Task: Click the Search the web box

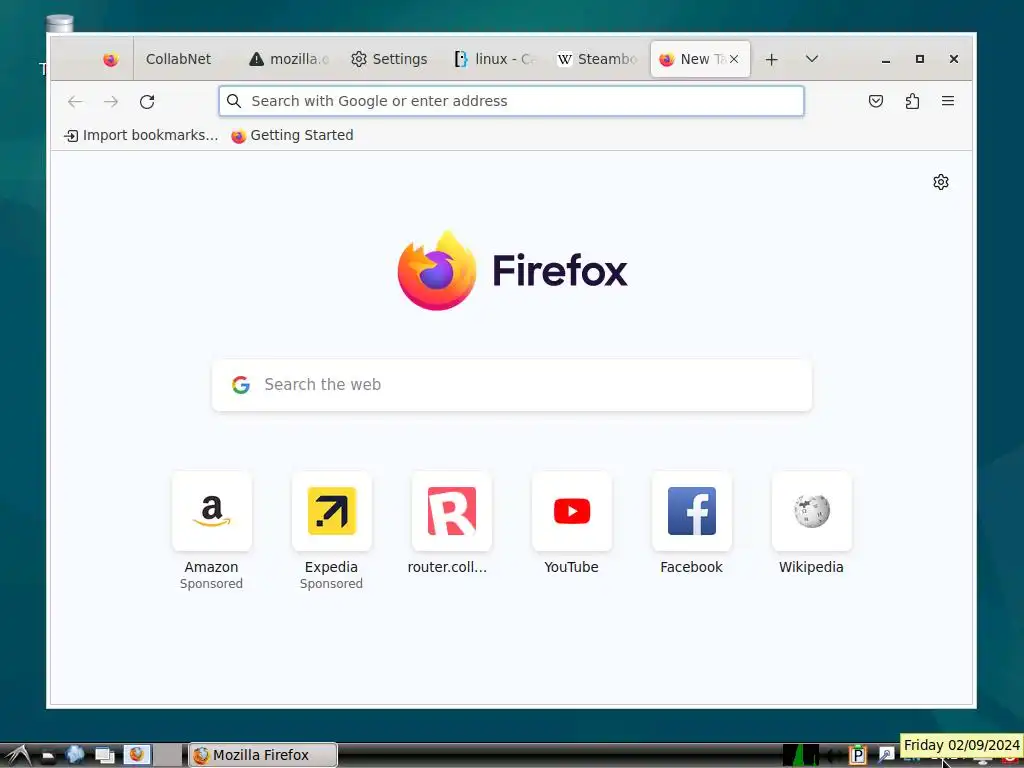Action: point(512,385)
